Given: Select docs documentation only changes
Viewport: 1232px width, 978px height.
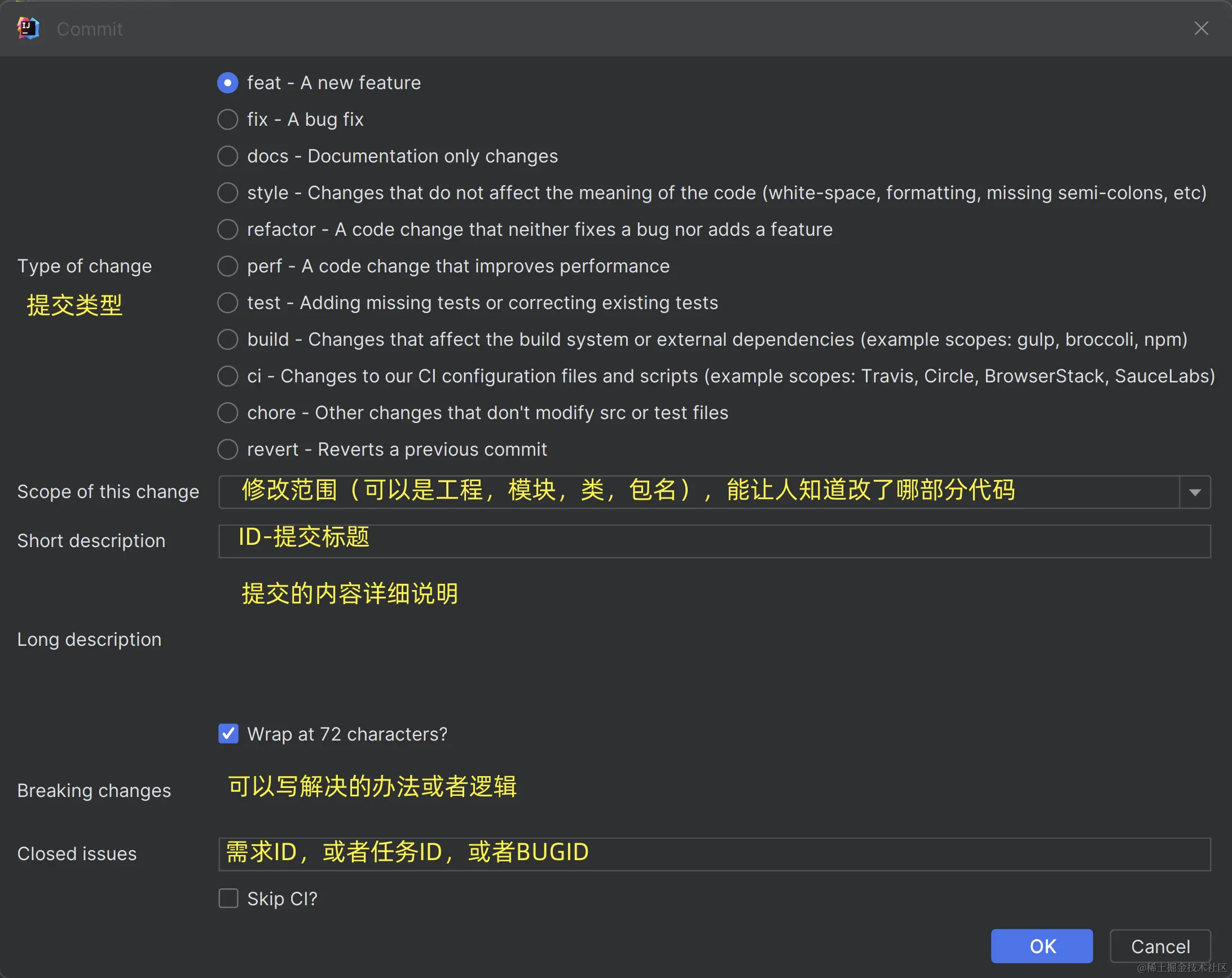Looking at the screenshot, I should click(x=227, y=156).
